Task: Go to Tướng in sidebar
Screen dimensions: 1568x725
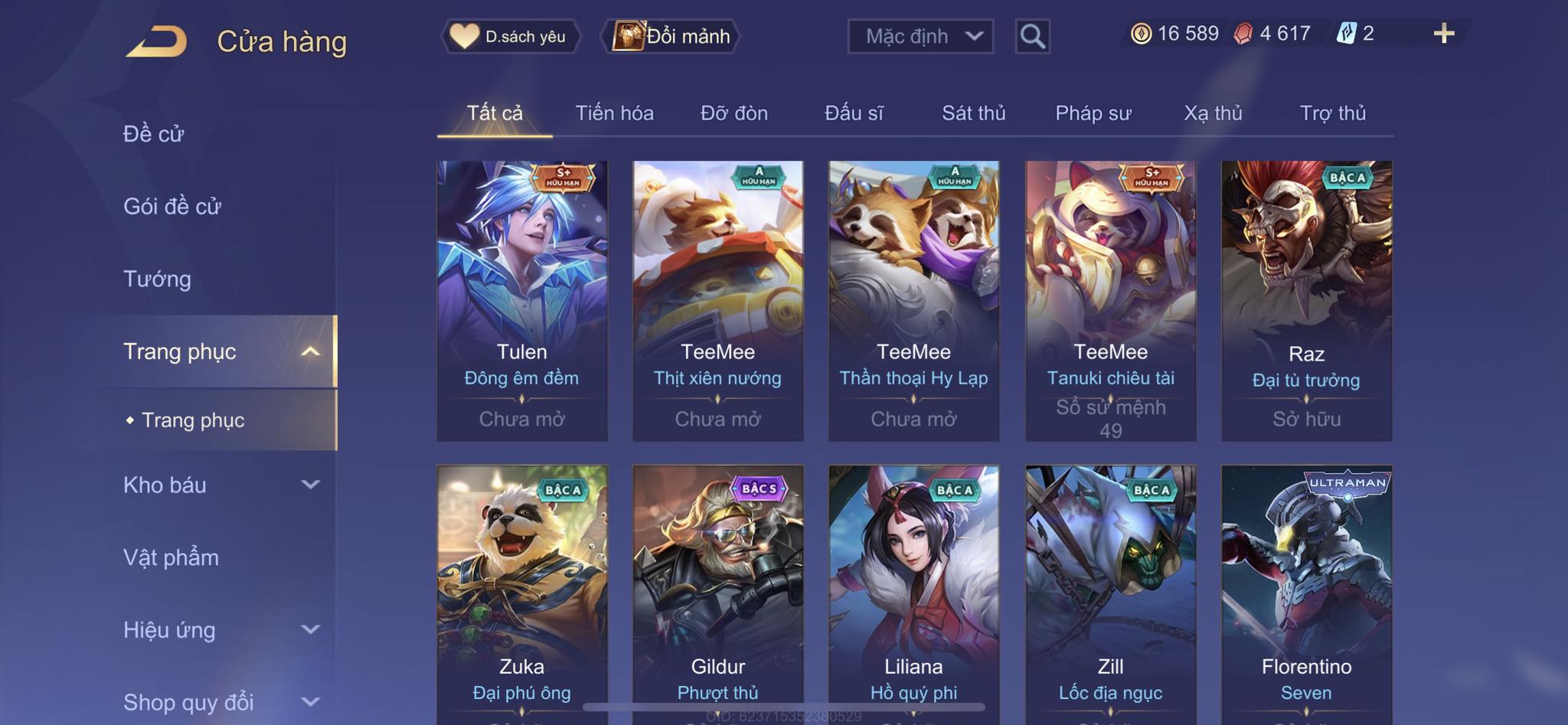Action: click(157, 279)
